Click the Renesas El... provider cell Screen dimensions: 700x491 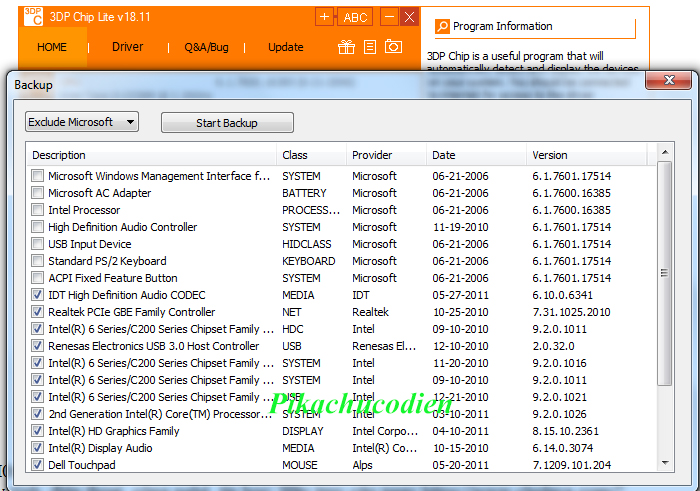[384, 346]
